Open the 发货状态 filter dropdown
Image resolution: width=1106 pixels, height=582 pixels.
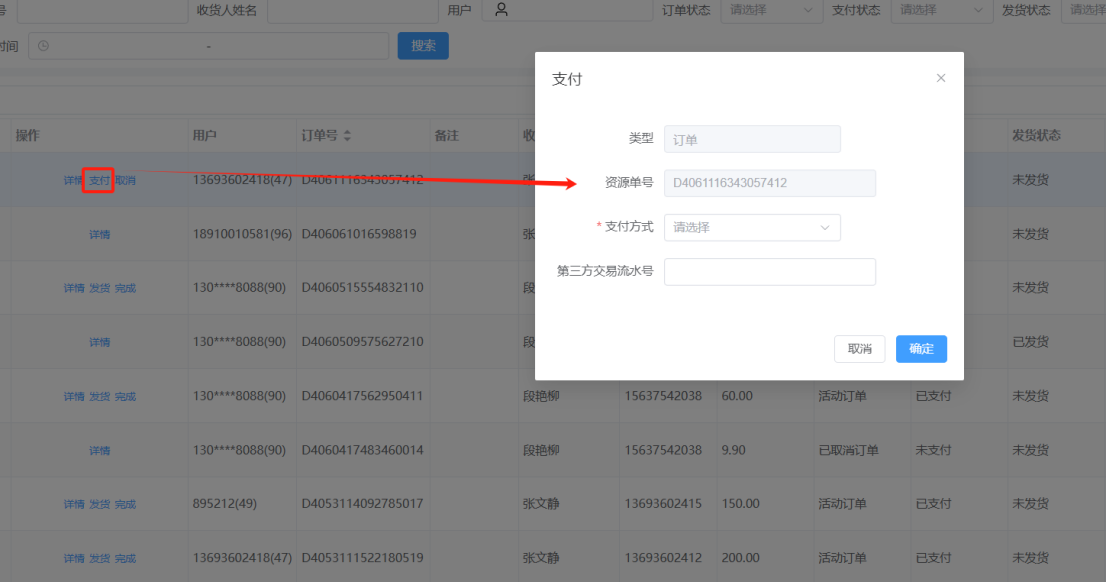point(1085,10)
